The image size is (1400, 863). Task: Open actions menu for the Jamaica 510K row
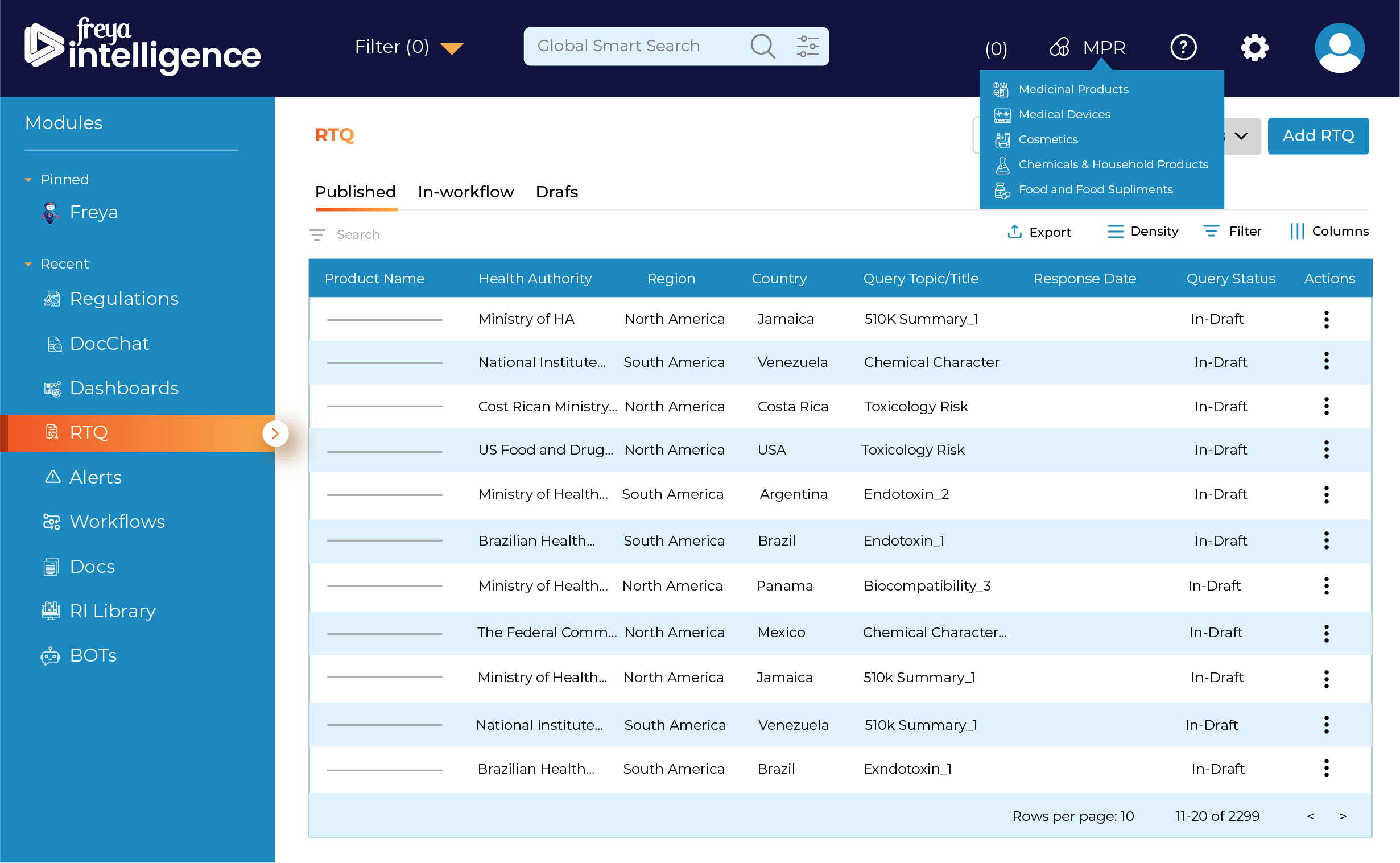pos(1327,319)
